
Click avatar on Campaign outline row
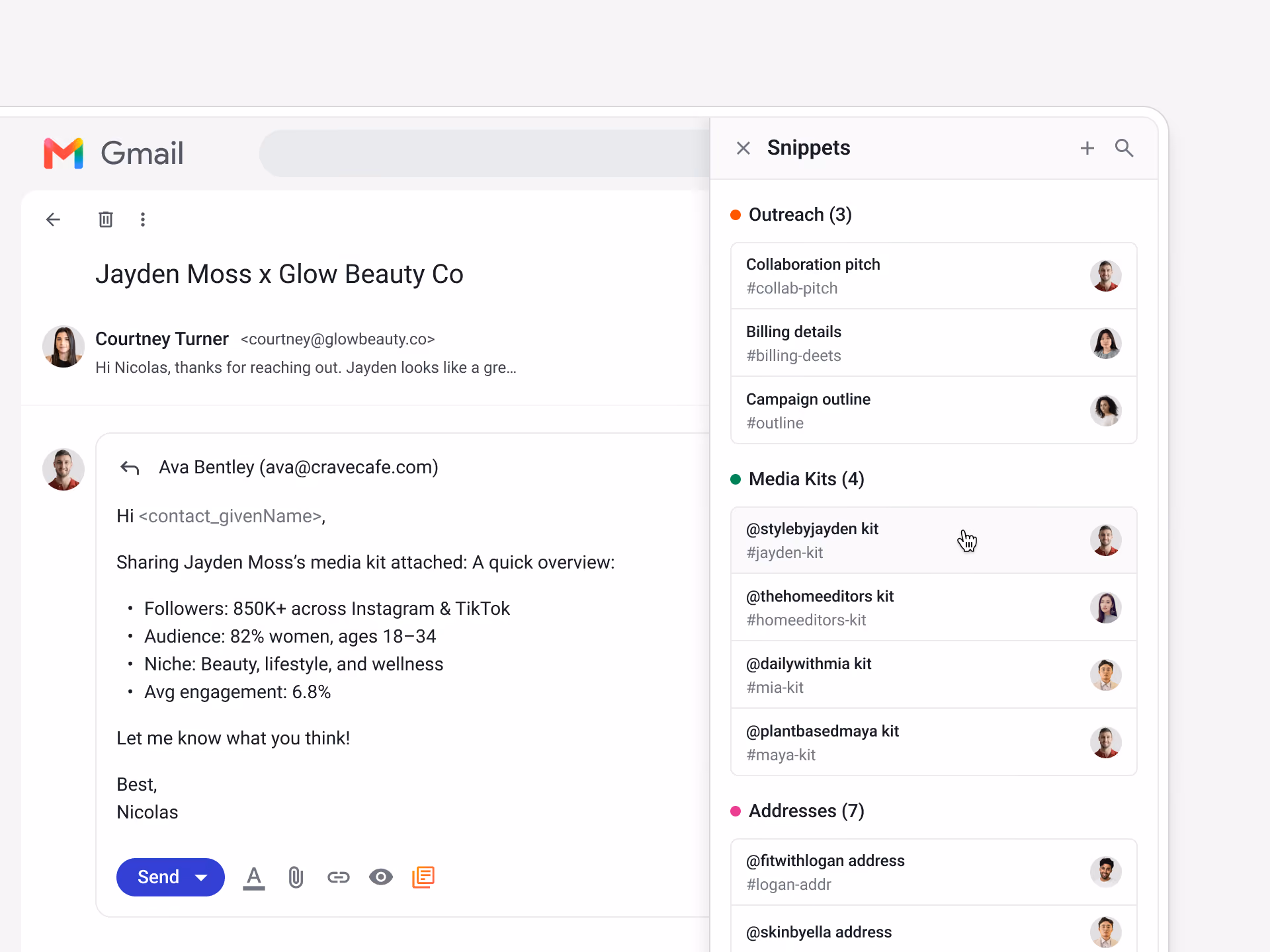1106,411
